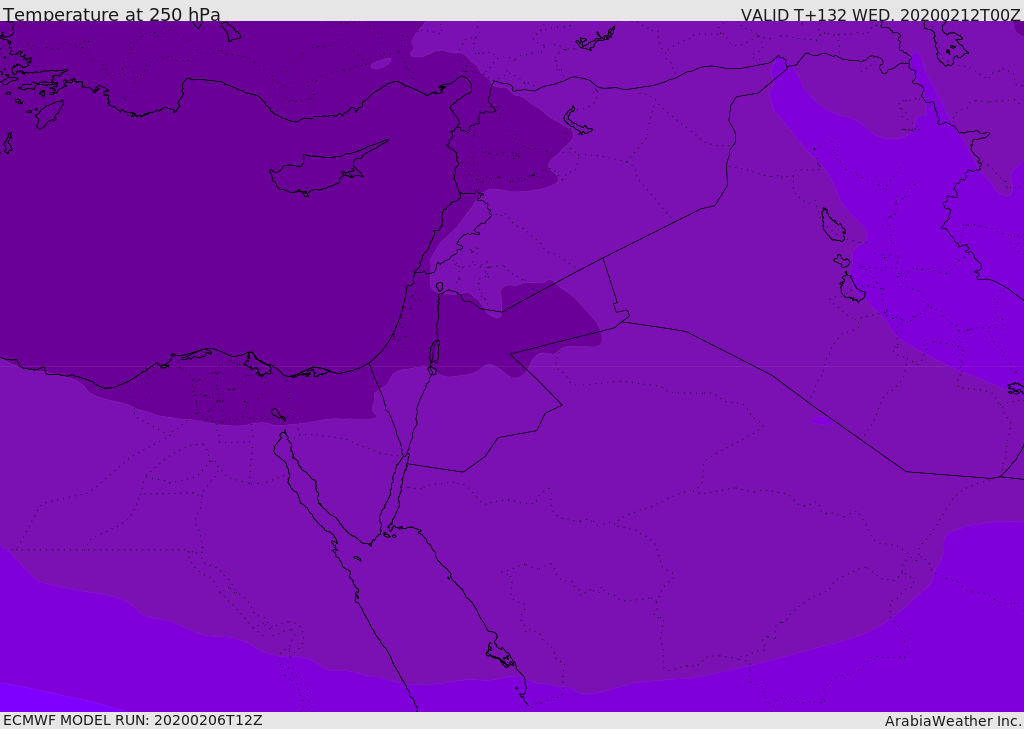Click the island of Rhodes near left edge

pos(48,113)
